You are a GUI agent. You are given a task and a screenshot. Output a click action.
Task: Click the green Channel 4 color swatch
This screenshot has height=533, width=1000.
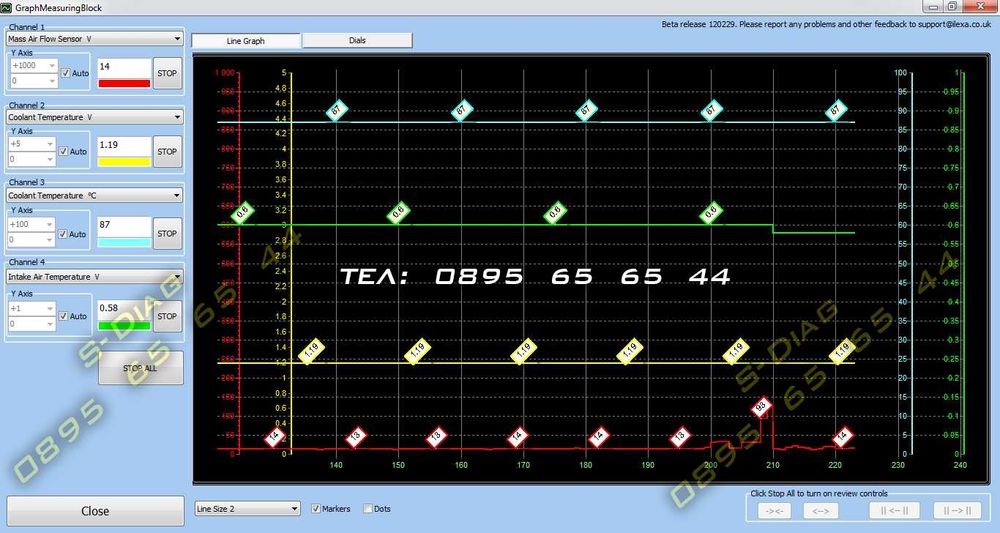[124, 326]
